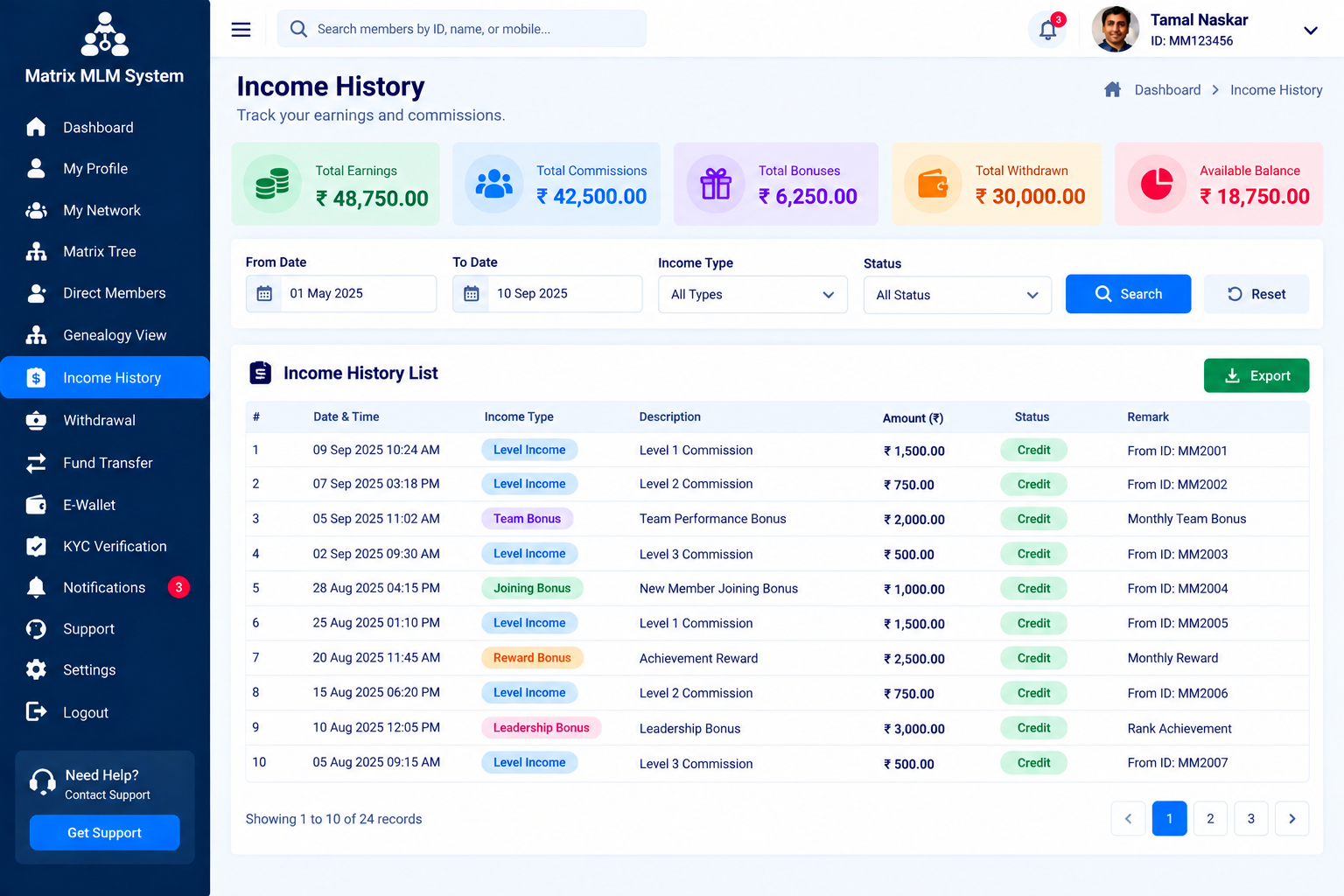Open Notifications in the sidebar
Image resolution: width=1344 pixels, height=896 pixels.
(x=105, y=588)
